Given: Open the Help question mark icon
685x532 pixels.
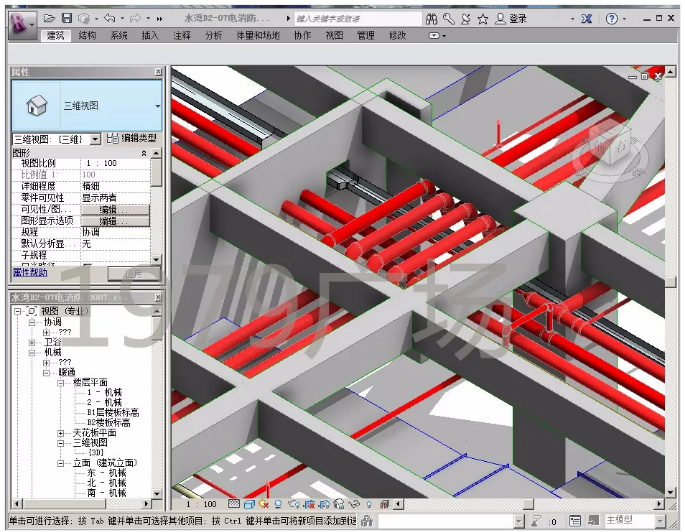Looking at the screenshot, I should pyautogui.click(x=612, y=19).
